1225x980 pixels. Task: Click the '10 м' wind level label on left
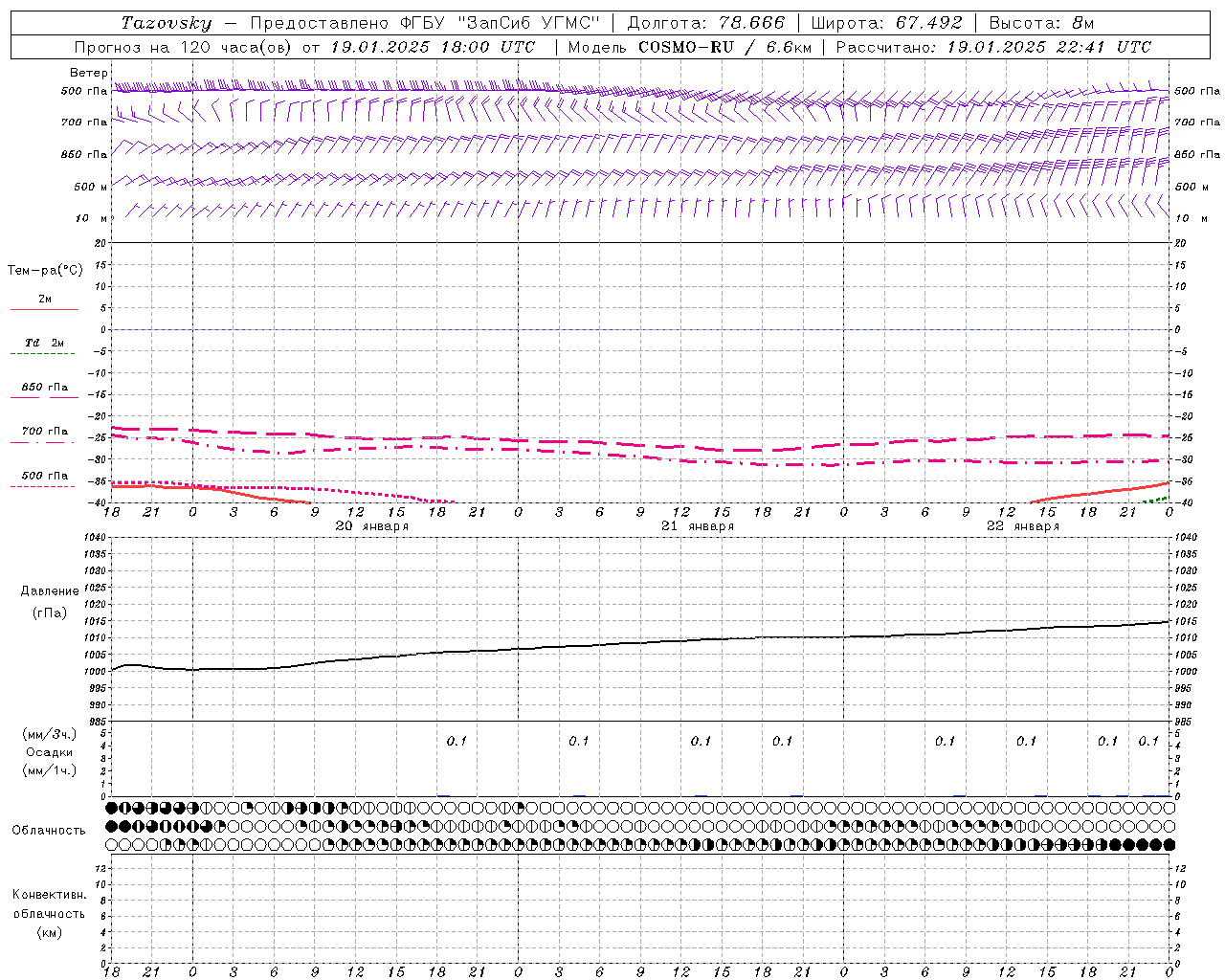(92, 218)
